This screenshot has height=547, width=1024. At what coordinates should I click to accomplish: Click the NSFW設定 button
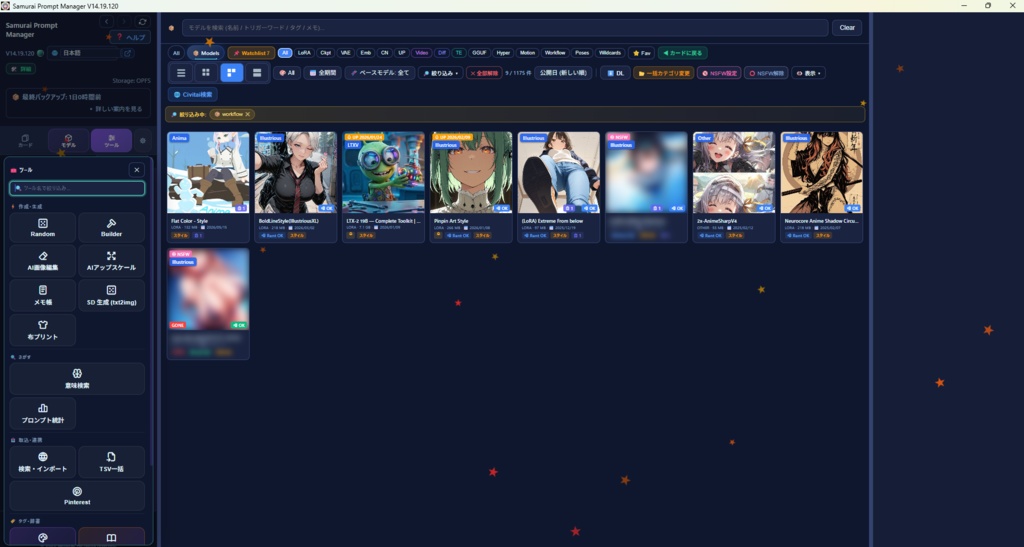[x=719, y=73]
